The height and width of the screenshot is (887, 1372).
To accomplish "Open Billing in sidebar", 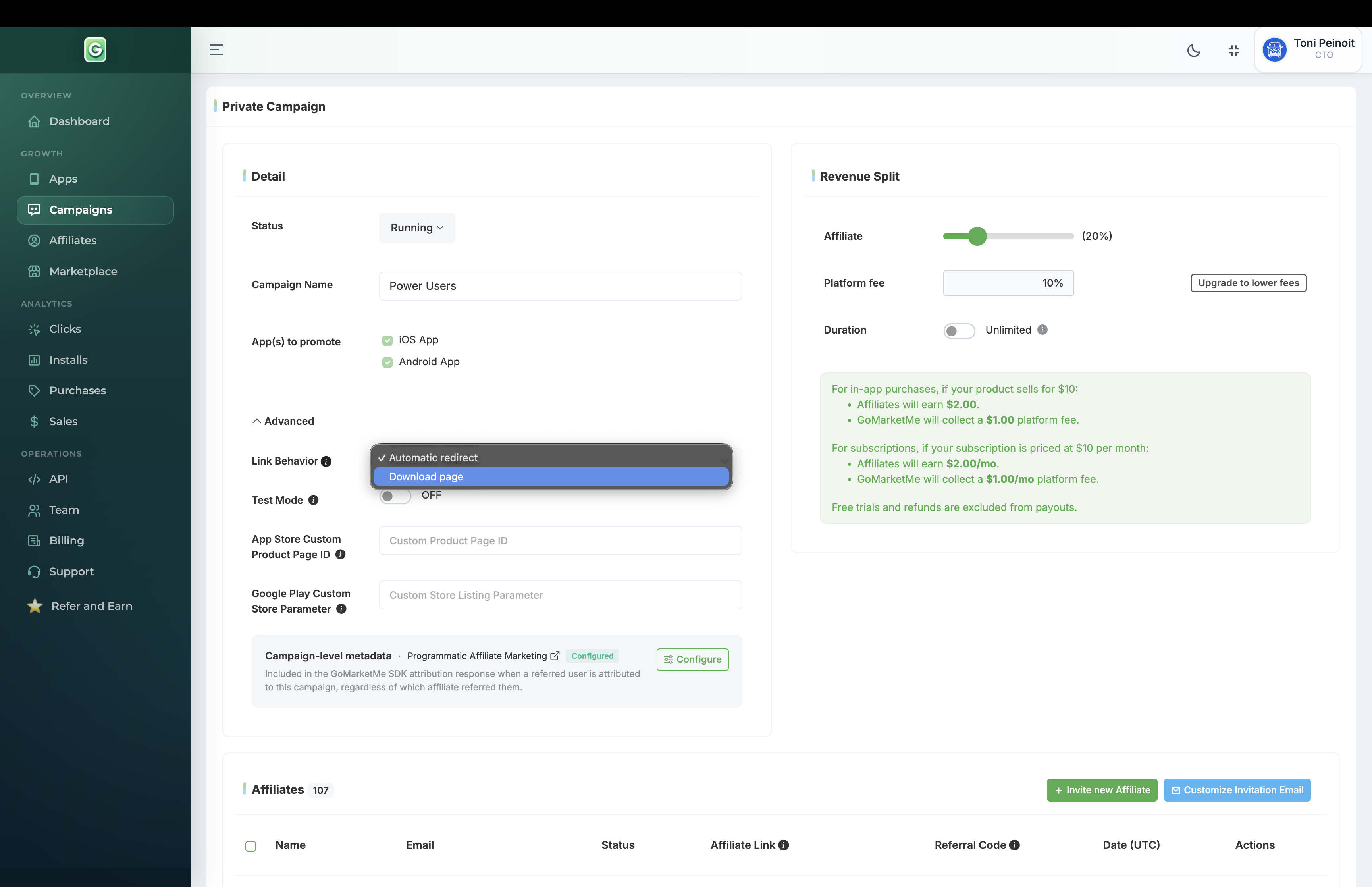I will 95,540.
